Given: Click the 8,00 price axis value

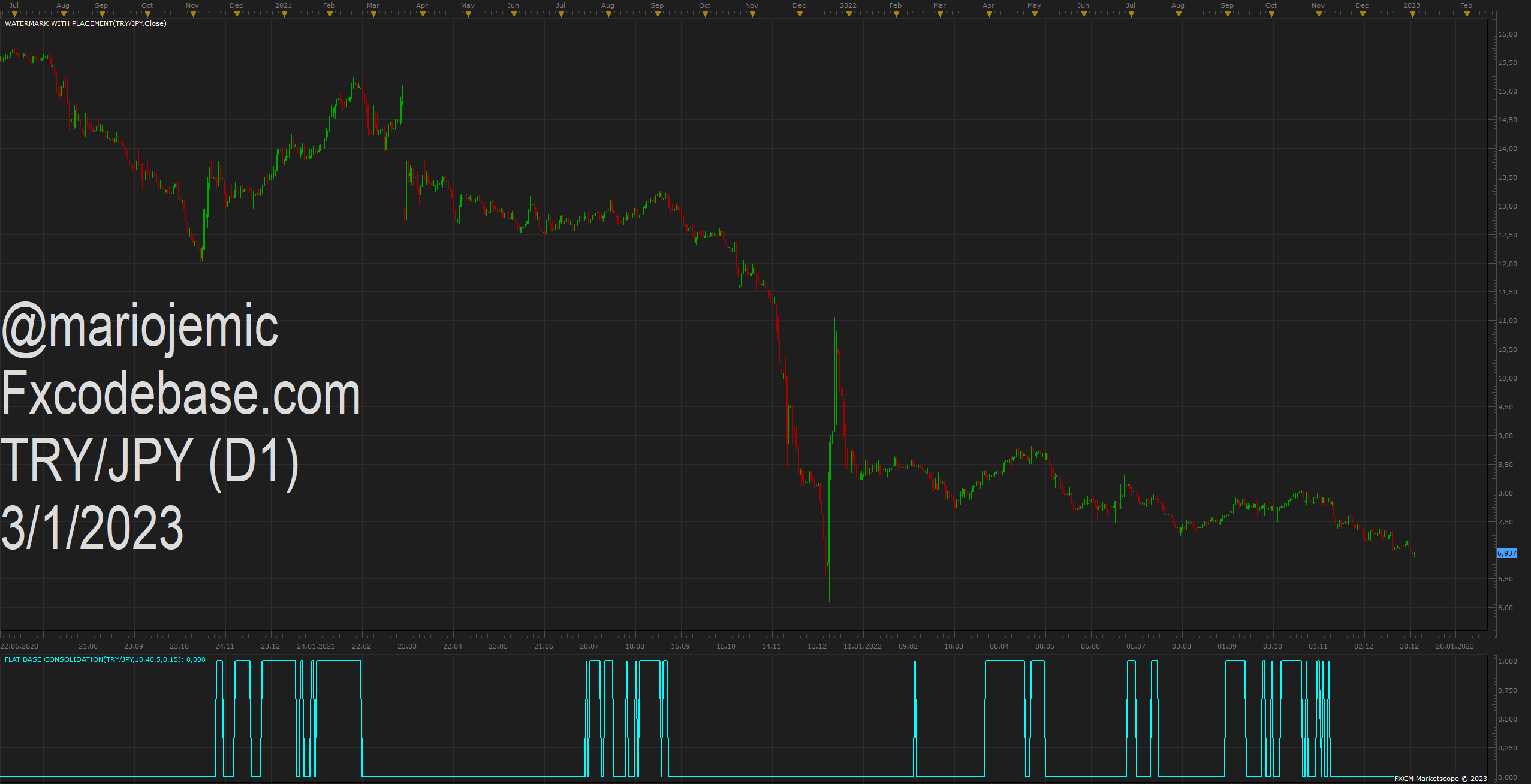Looking at the screenshot, I should 1505,493.
